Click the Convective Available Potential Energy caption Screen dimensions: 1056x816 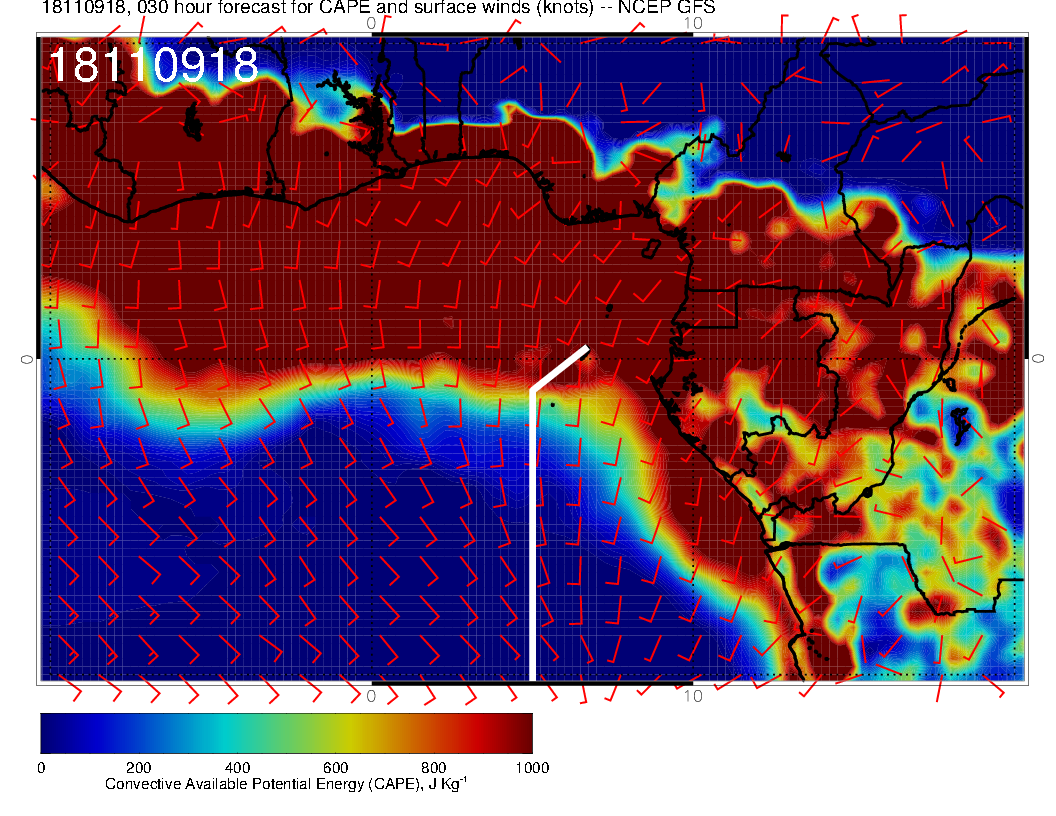coord(286,784)
